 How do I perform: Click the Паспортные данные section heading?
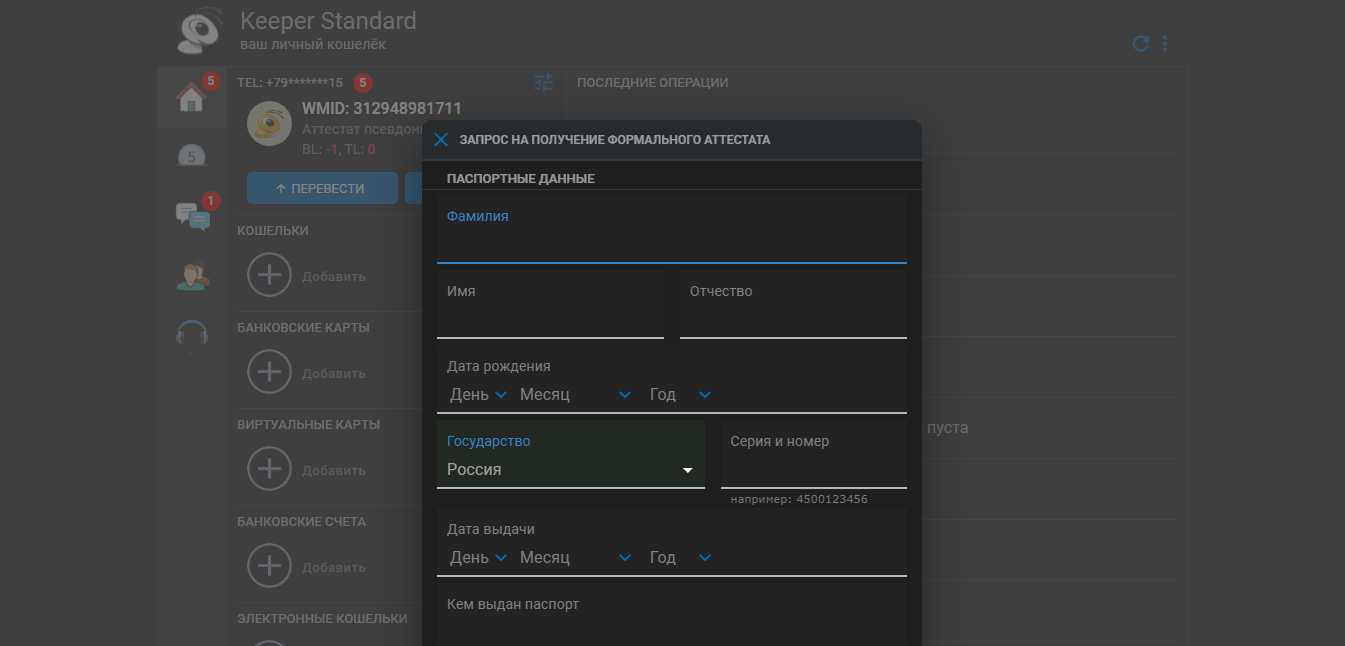pos(521,179)
